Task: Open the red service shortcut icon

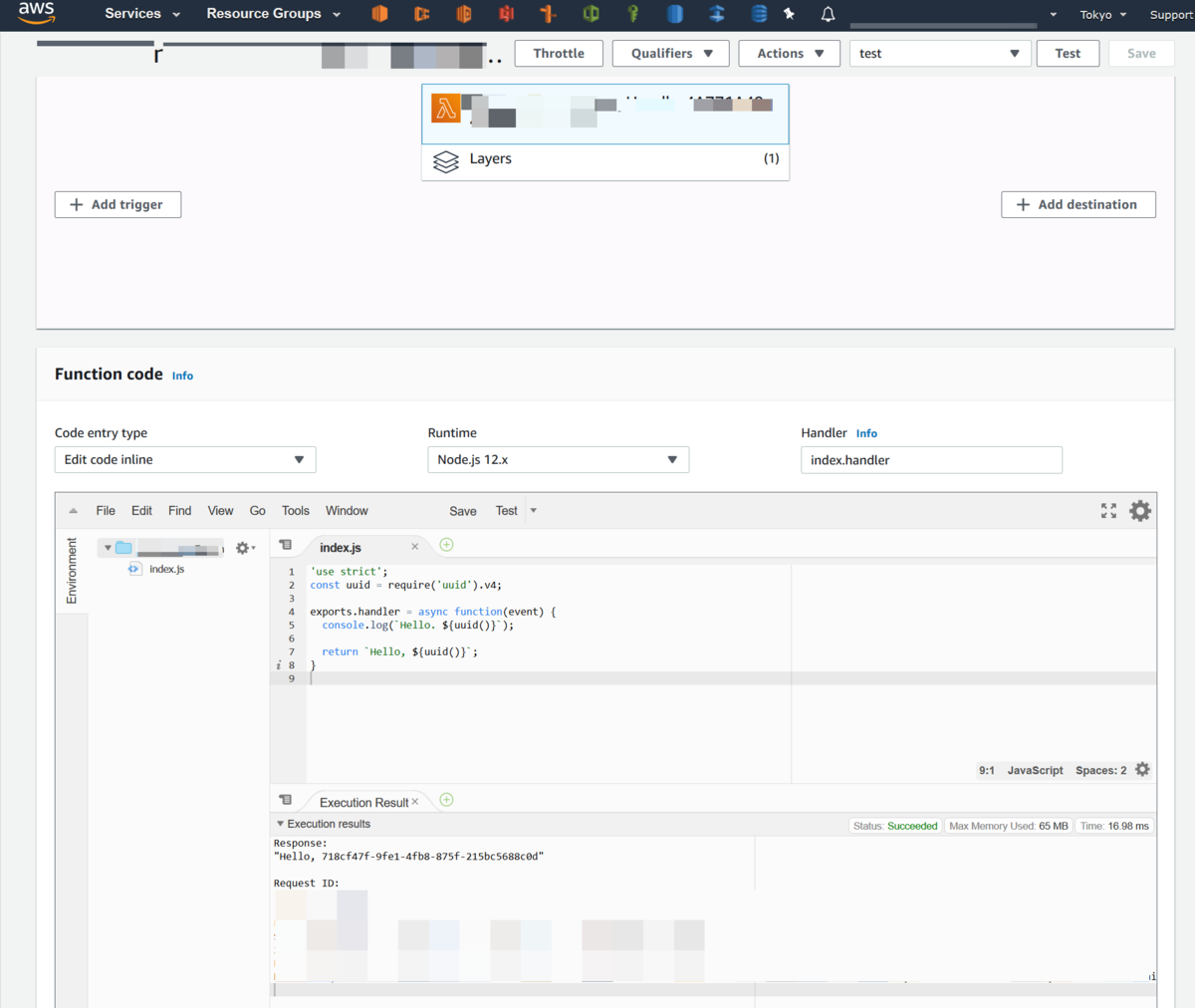Action: click(x=507, y=14)
